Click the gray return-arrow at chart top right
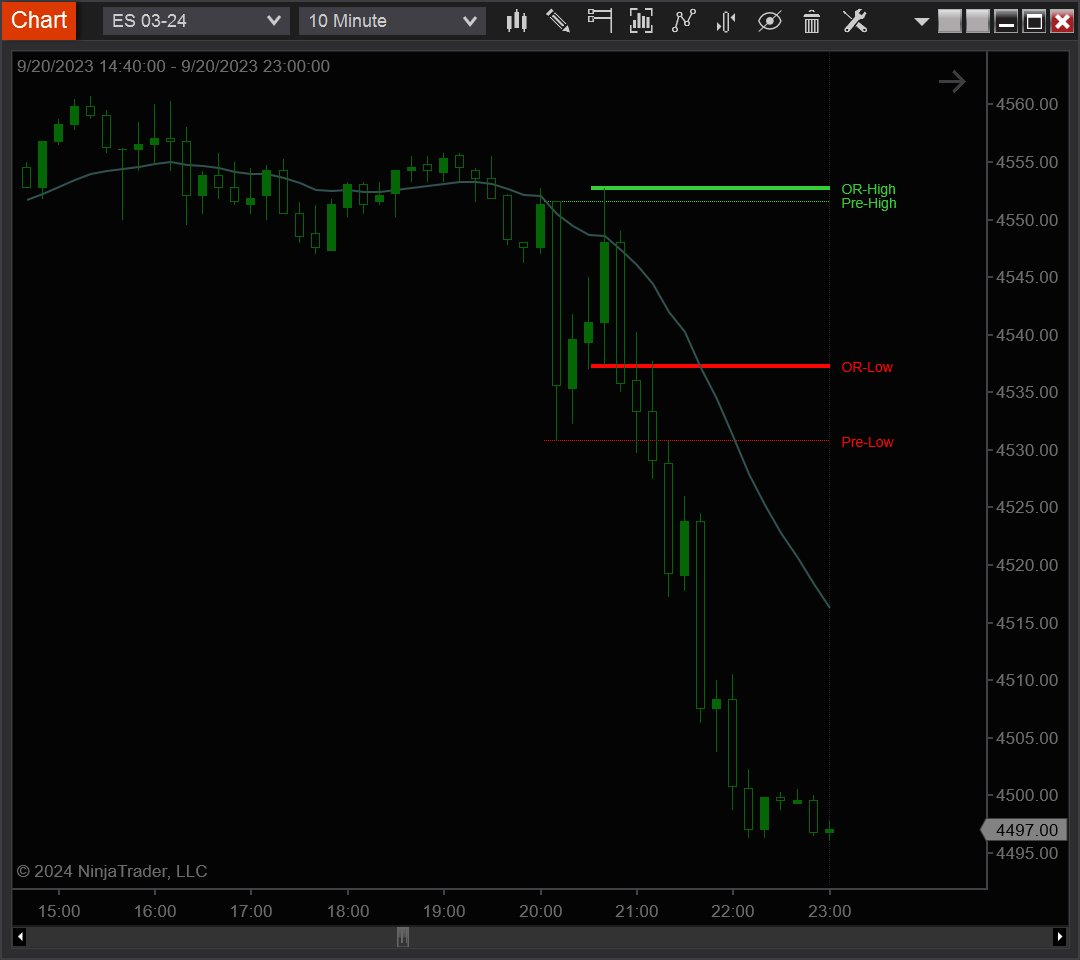The image size is (1080, 960). point(952,82)
